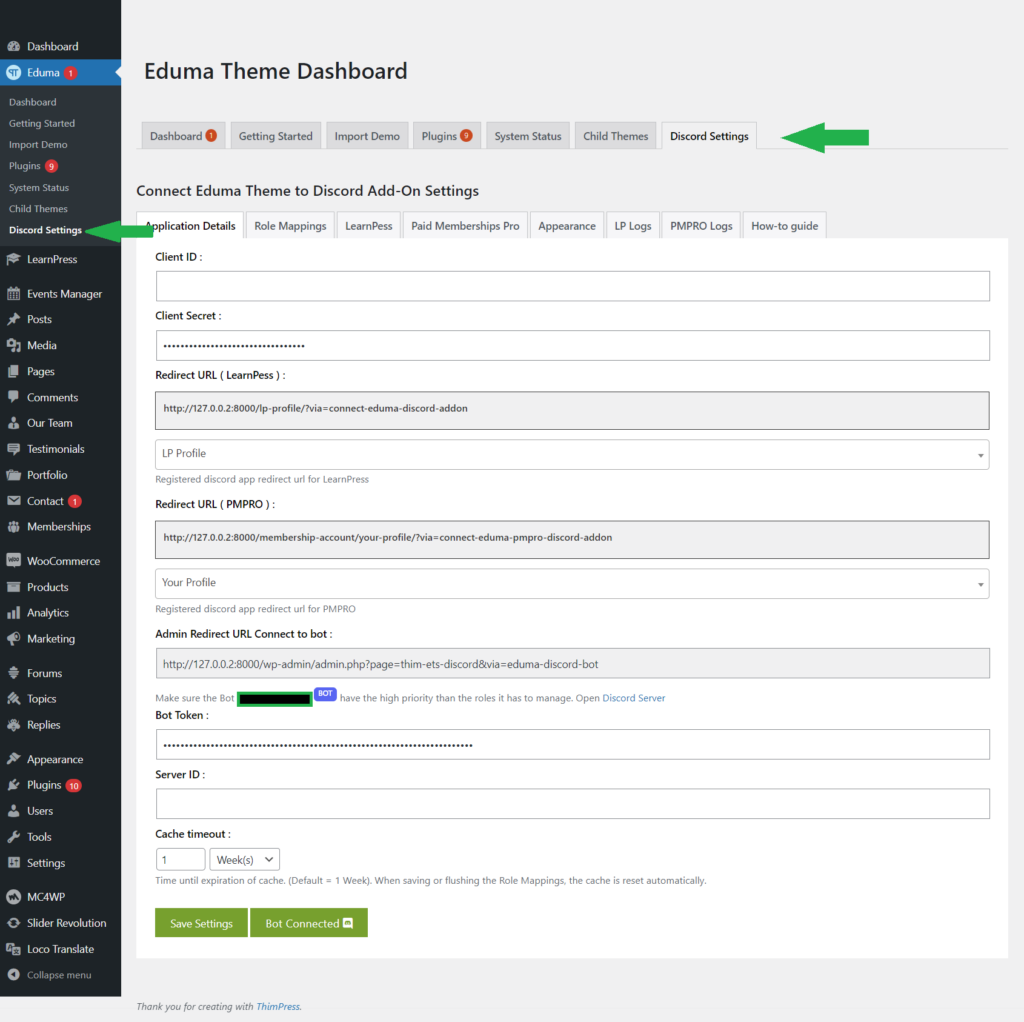The image size is (1024, 1022).
Task: View the LP Logs tab
Action: point(633,226)
